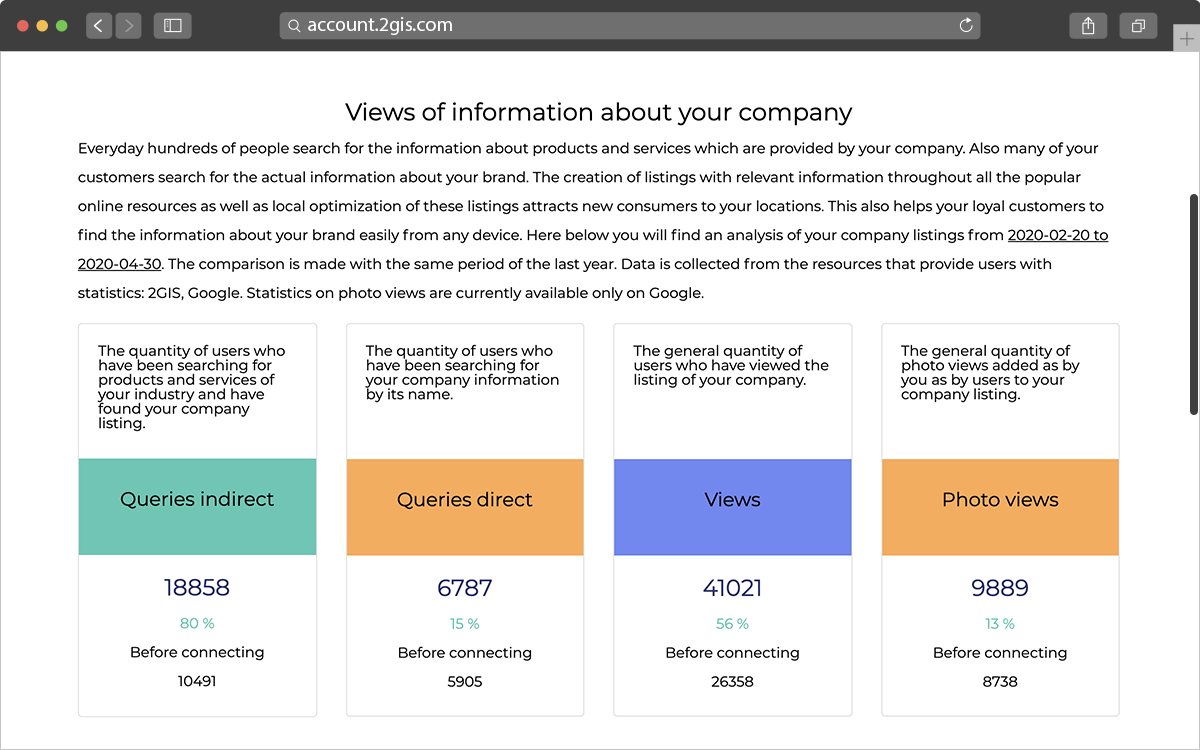Click the 18858 indirect queries value
Viewport: 1200px width, 750px height.
coord(197,588)
